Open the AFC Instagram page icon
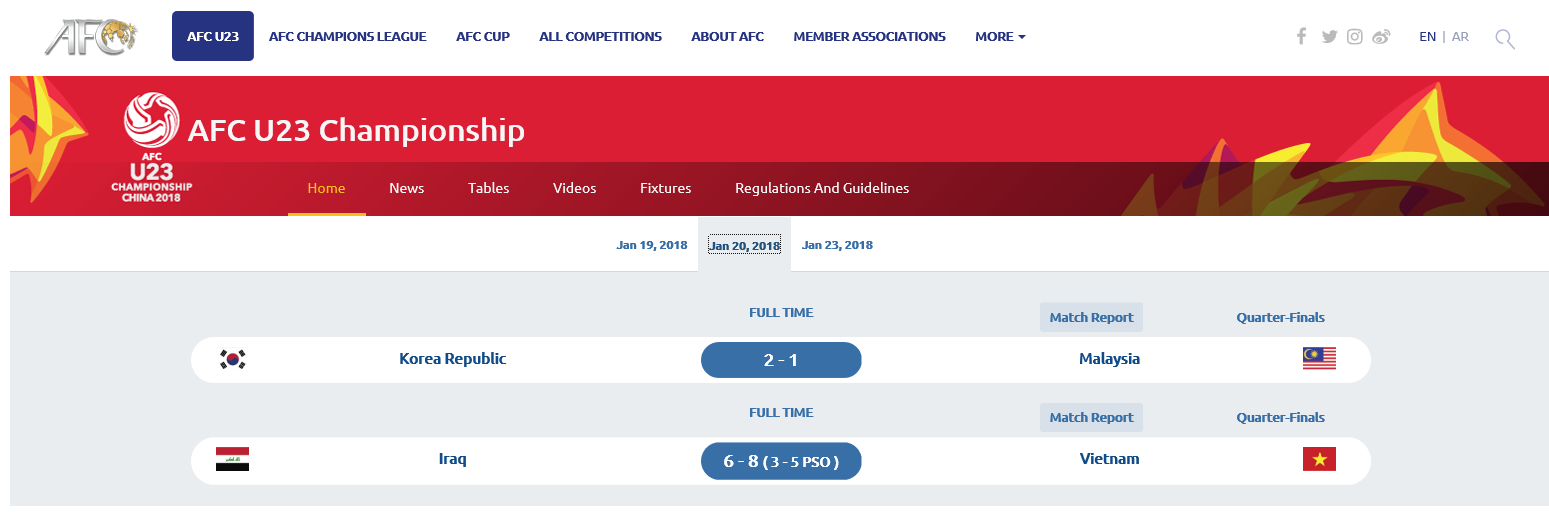The height and width of the screenshot is (512, 1549). (1355, 37)
